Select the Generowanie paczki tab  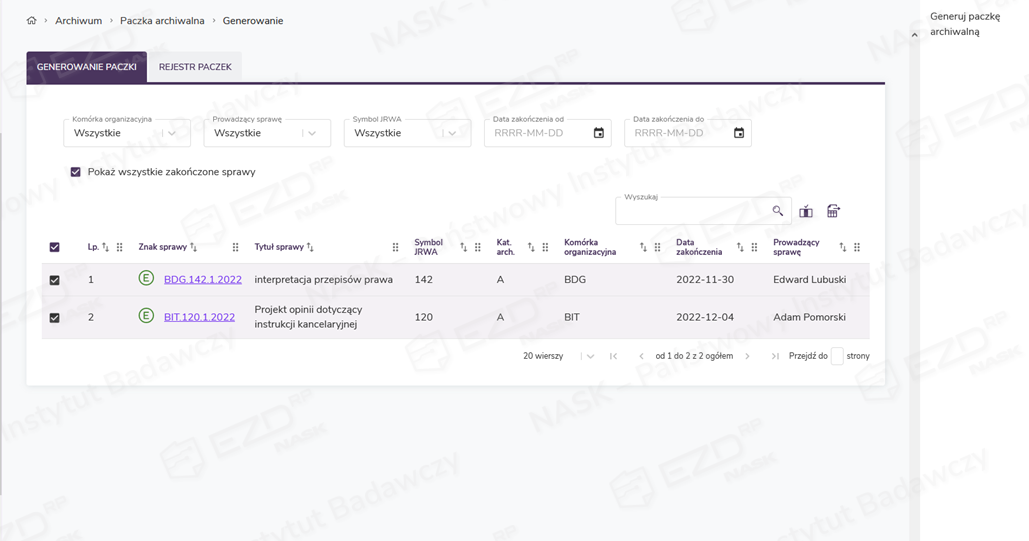coord(87,67)
